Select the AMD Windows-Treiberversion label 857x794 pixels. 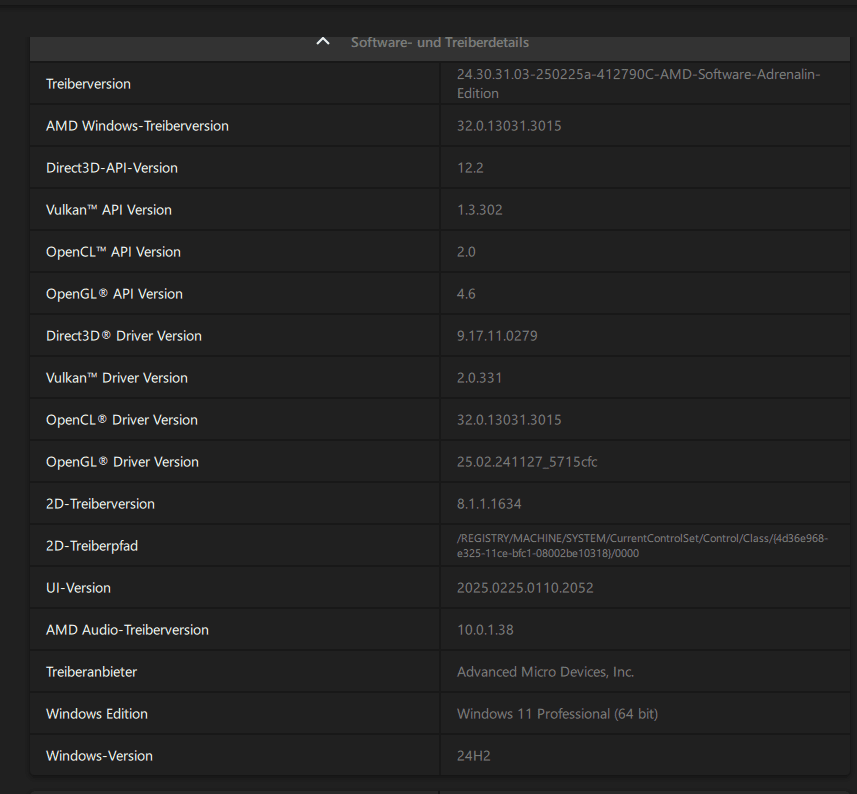point(137,126)
